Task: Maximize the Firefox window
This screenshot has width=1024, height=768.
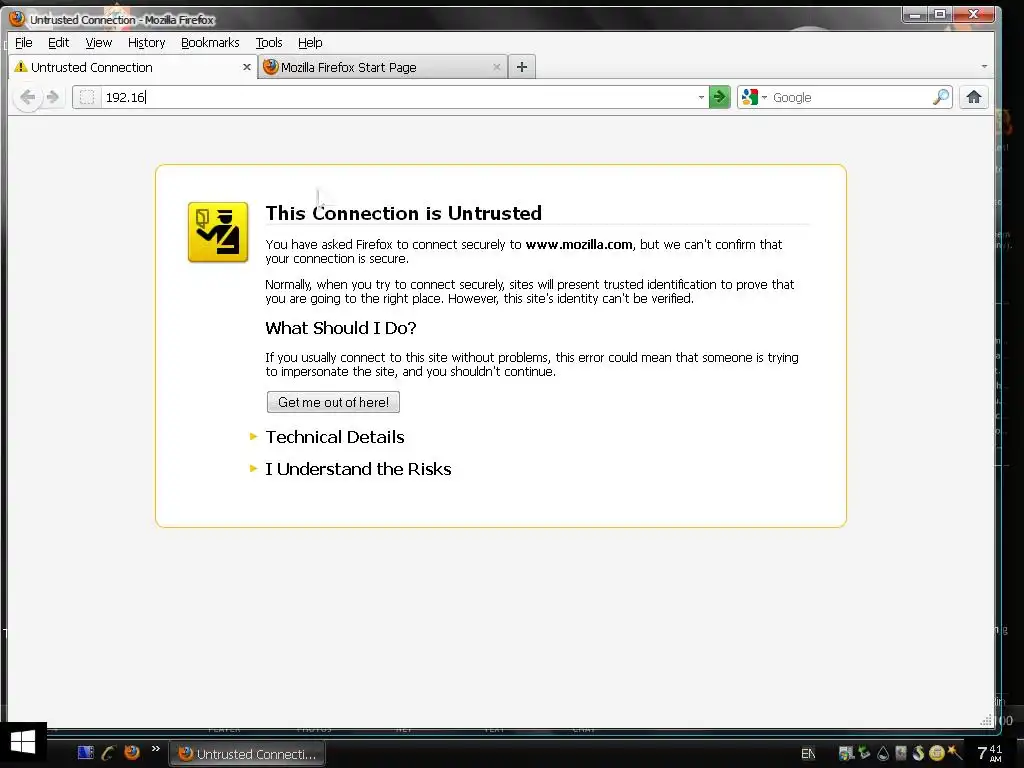Action: click(940, 14)
